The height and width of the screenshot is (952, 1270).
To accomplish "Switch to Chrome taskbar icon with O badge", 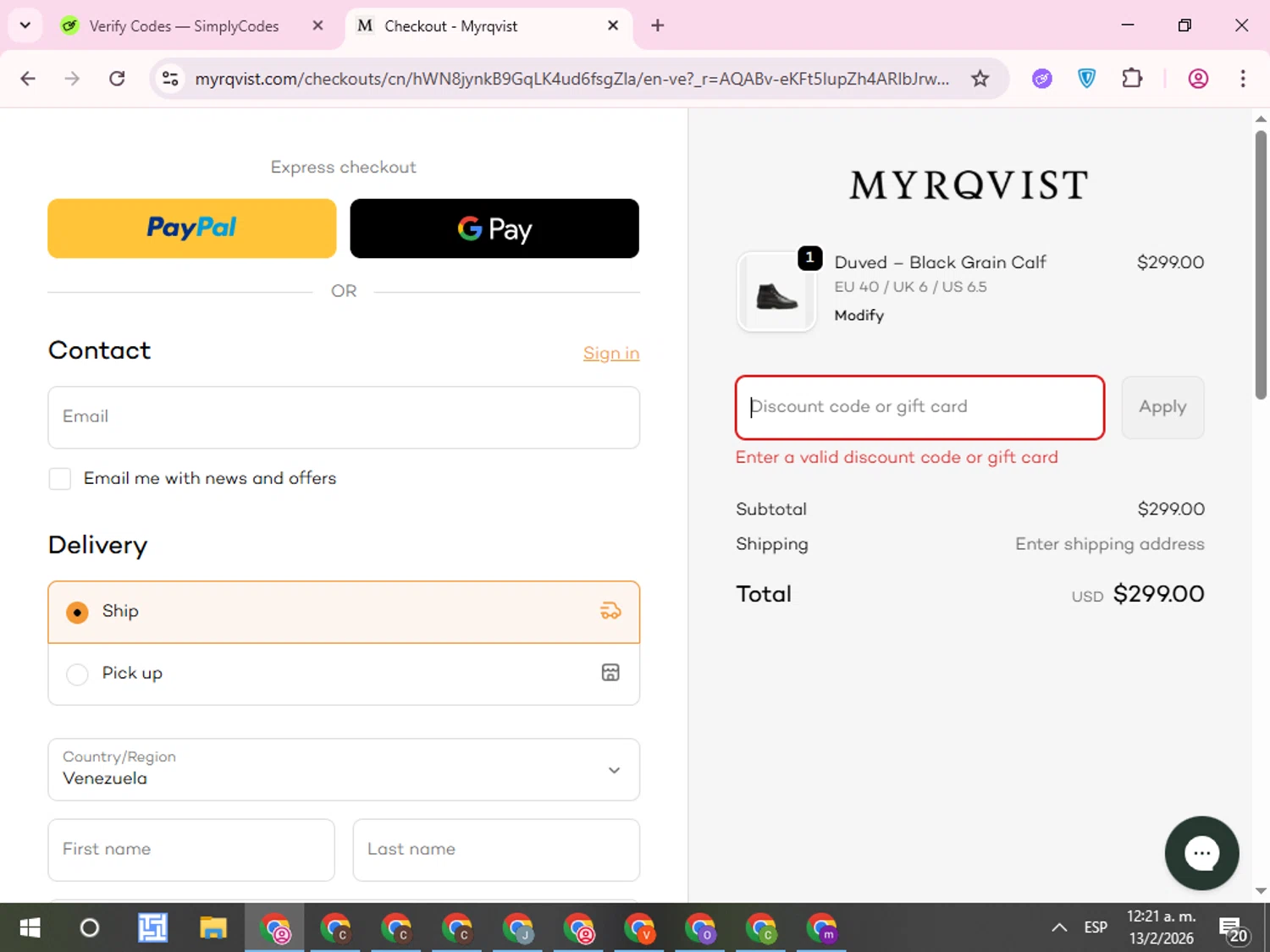I will coord(700,928).
